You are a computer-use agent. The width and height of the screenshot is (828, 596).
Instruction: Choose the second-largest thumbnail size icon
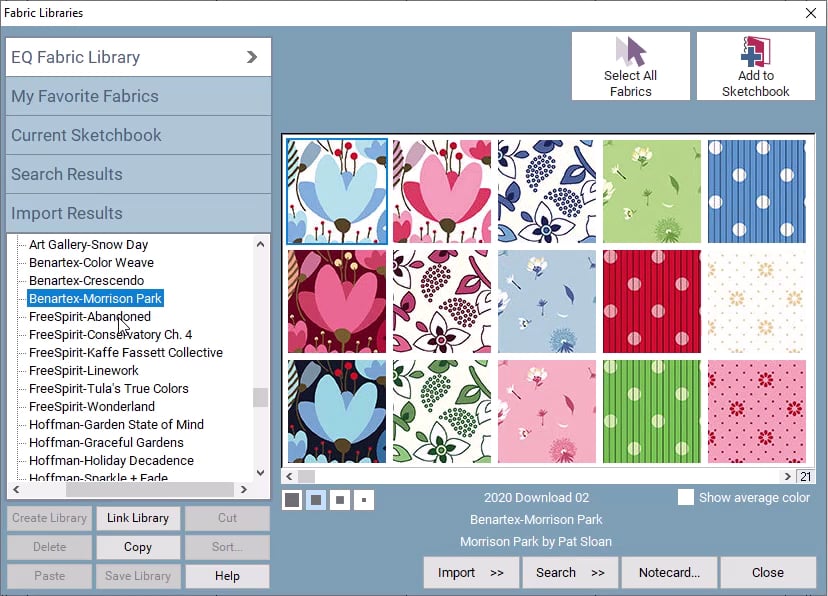tap(316, 499)
